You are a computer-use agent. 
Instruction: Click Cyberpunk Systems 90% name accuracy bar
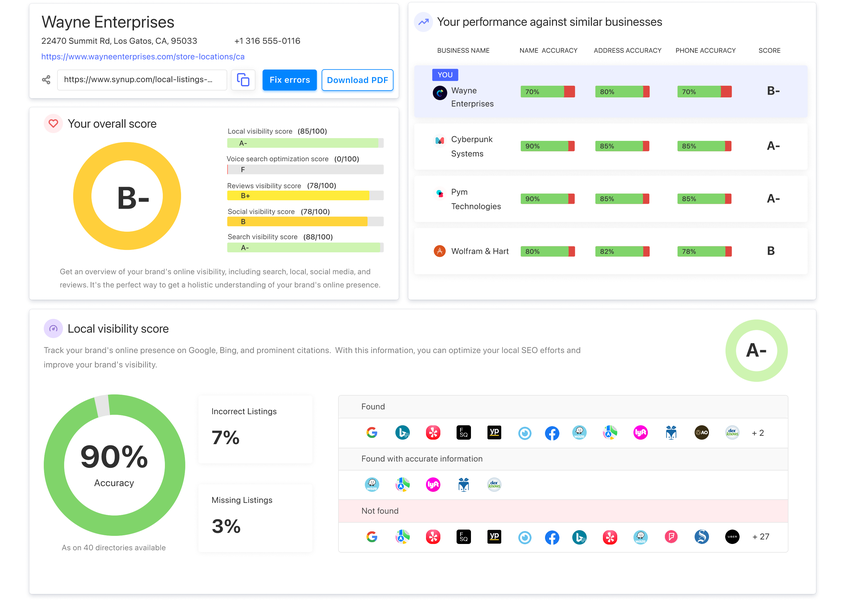(548, 146)
